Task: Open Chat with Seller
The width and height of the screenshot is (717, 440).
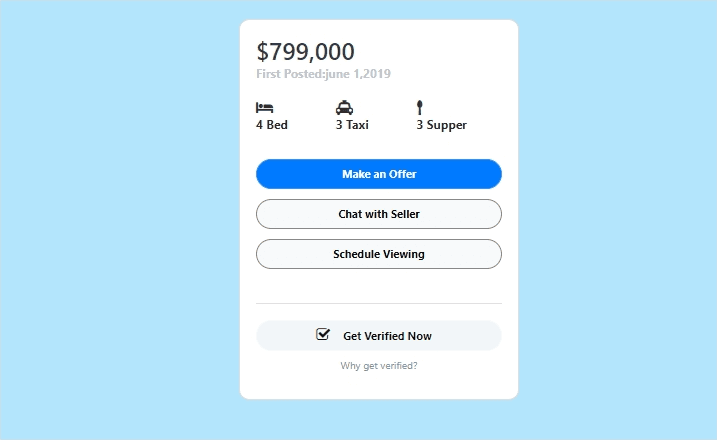Action: click(x=379, y=214)
